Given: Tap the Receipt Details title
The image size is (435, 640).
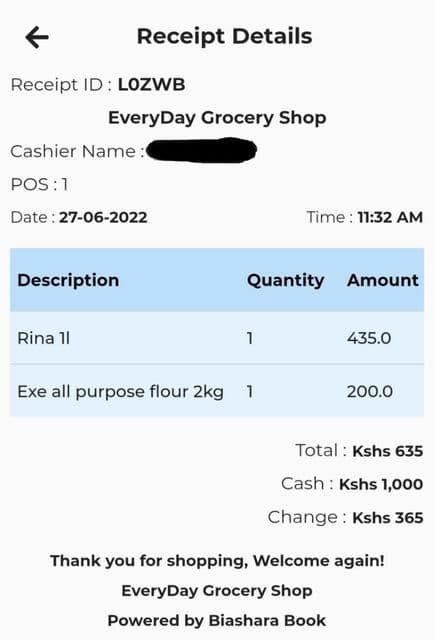Looking at the screenshot, I should coord(224,37).
